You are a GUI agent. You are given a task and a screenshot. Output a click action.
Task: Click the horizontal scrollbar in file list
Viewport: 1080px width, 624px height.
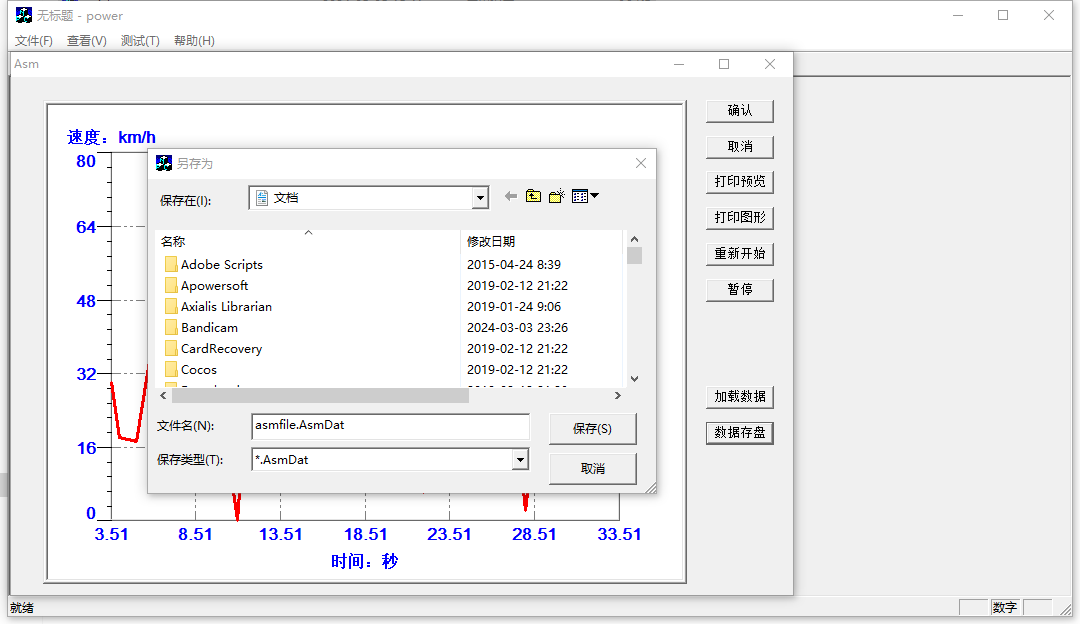click(320, 396)
